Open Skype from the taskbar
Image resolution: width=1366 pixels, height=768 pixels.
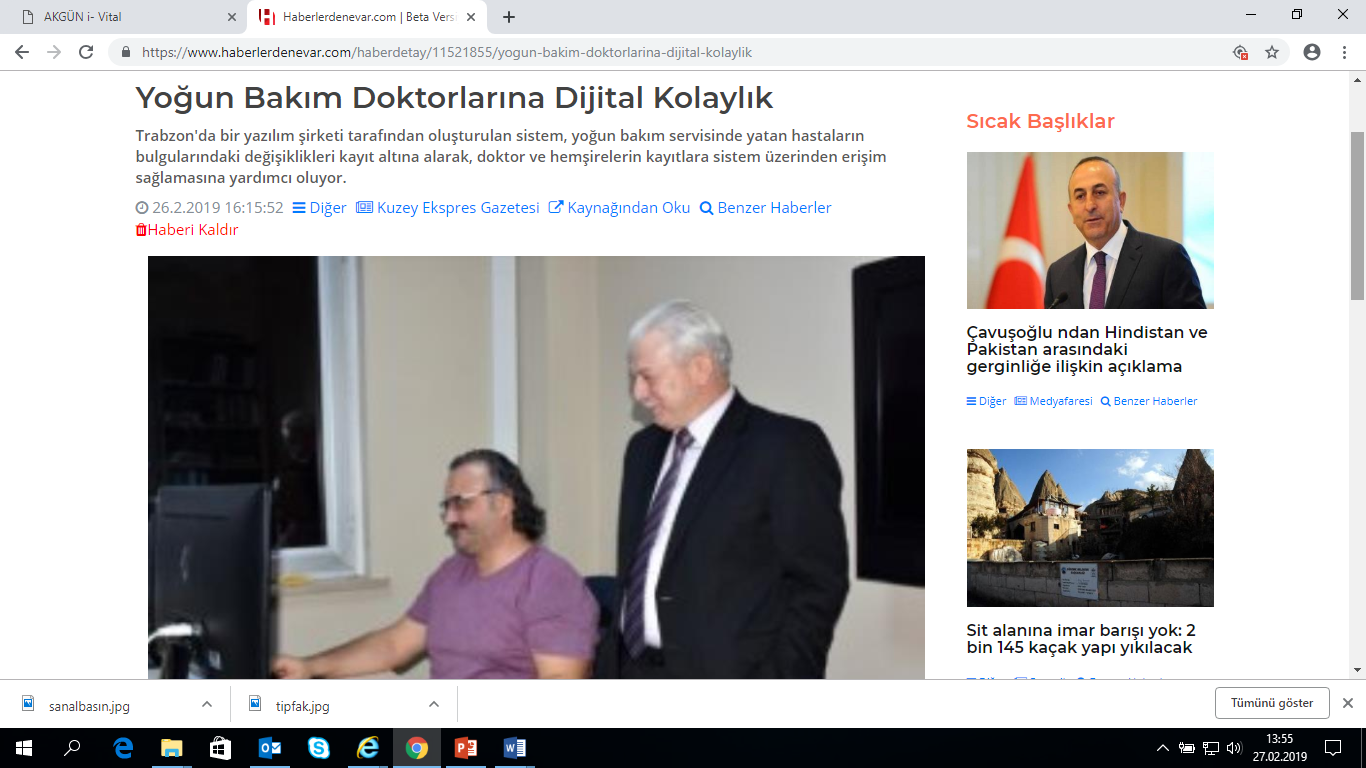pyautogui.click(x=319, y=748)
